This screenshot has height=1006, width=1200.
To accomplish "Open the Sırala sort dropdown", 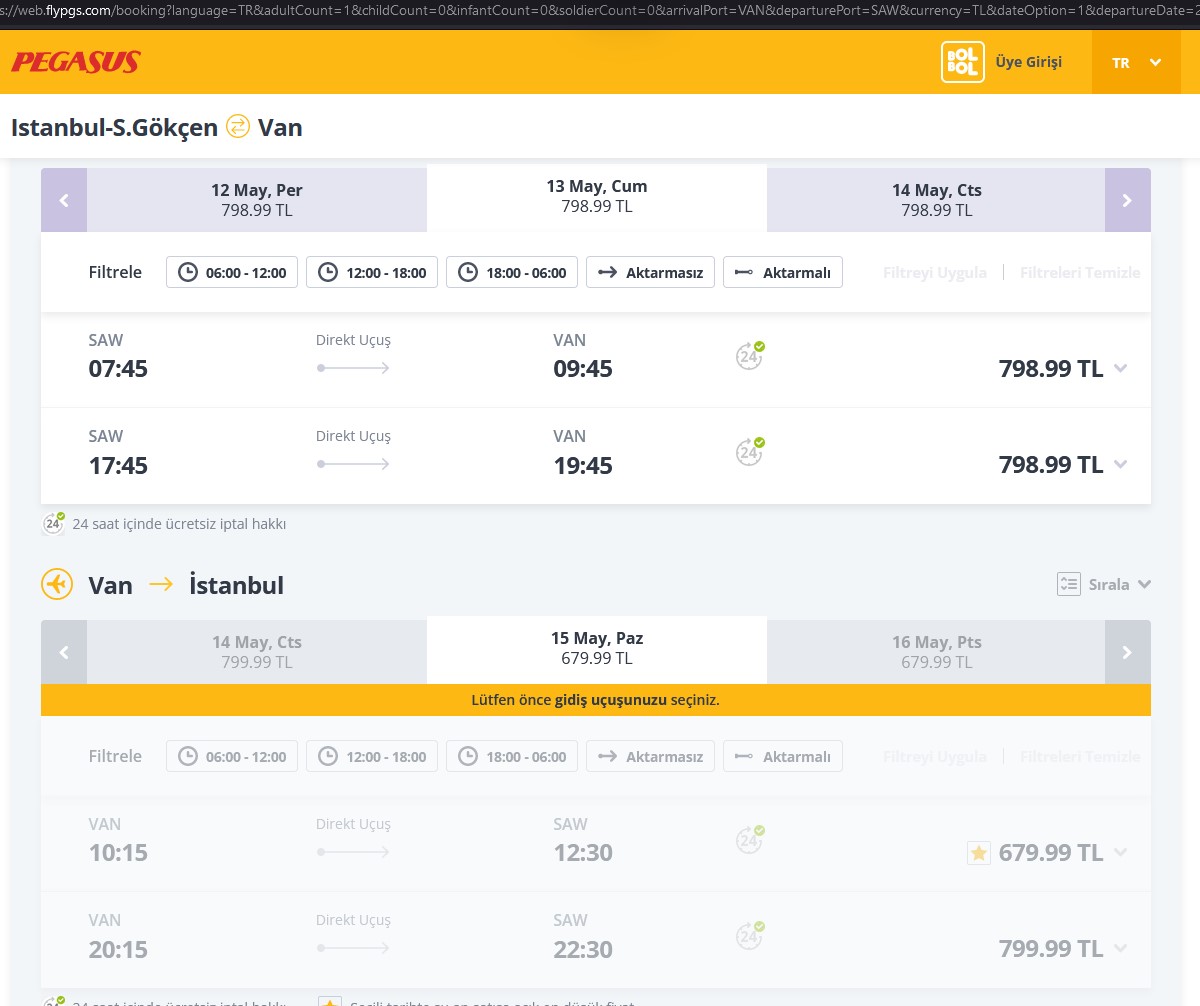I will (x=1105, y=584).
